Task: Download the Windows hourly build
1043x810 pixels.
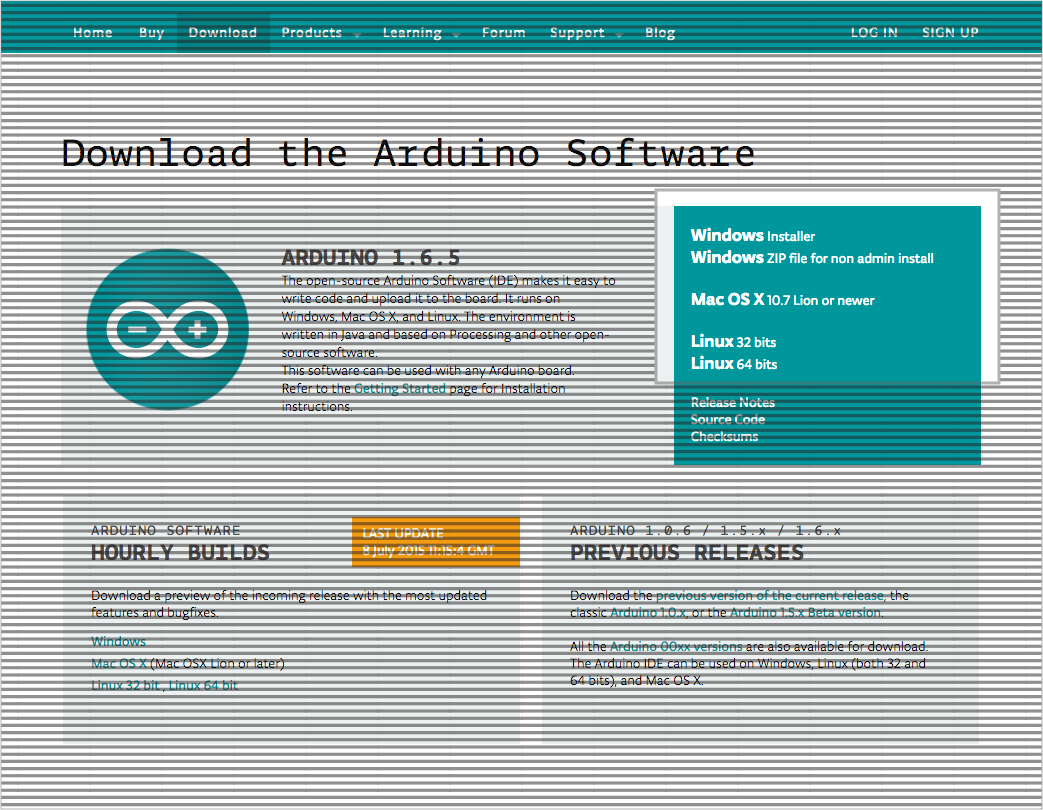Action: tap(118, 641)
